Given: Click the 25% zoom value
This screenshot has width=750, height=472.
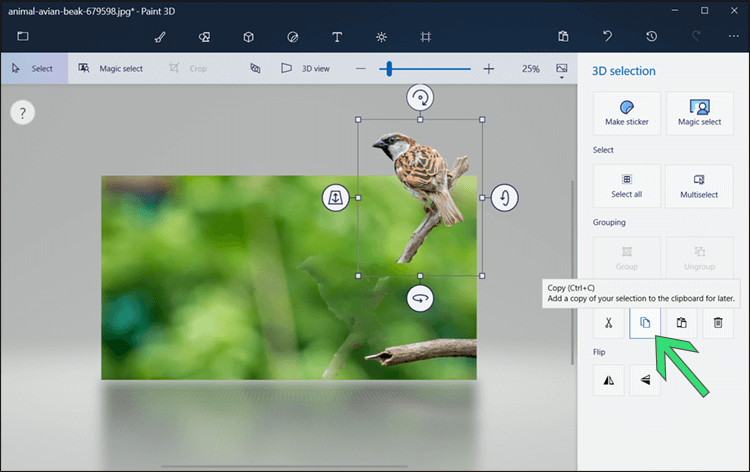Looking at the screenshot, I should pos(530,69).
